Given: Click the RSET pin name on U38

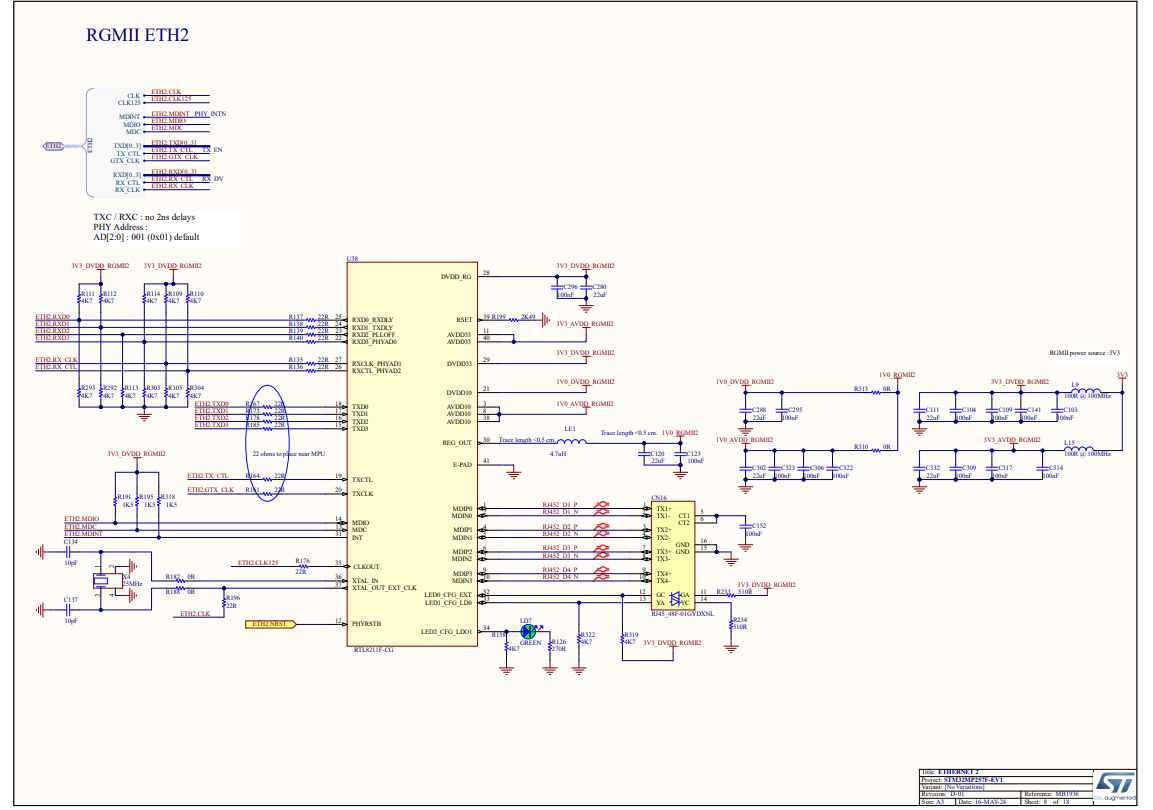Looking at the screenshot, I should (464, 320).
